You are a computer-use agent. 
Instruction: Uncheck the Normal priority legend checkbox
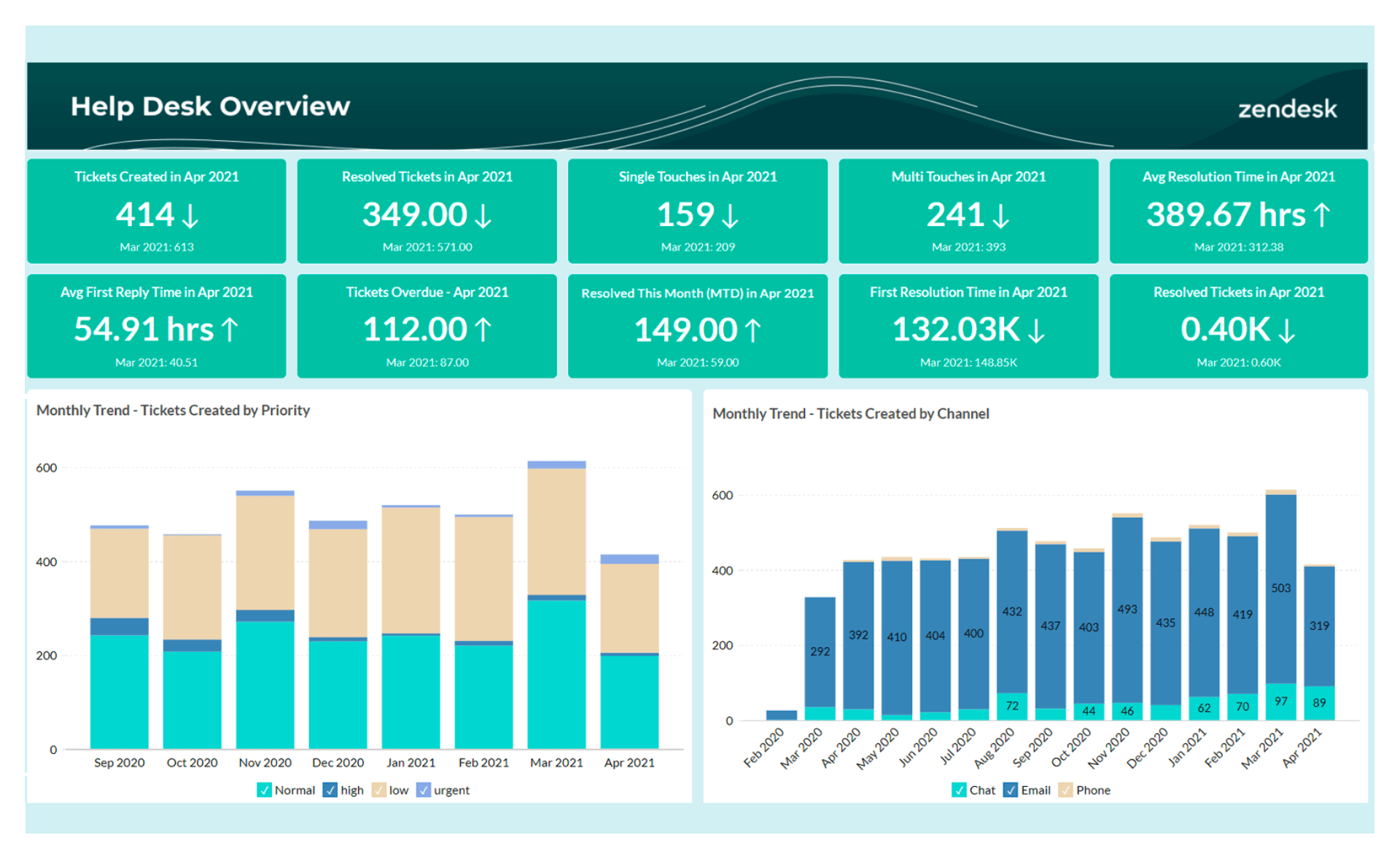point(264,790)
